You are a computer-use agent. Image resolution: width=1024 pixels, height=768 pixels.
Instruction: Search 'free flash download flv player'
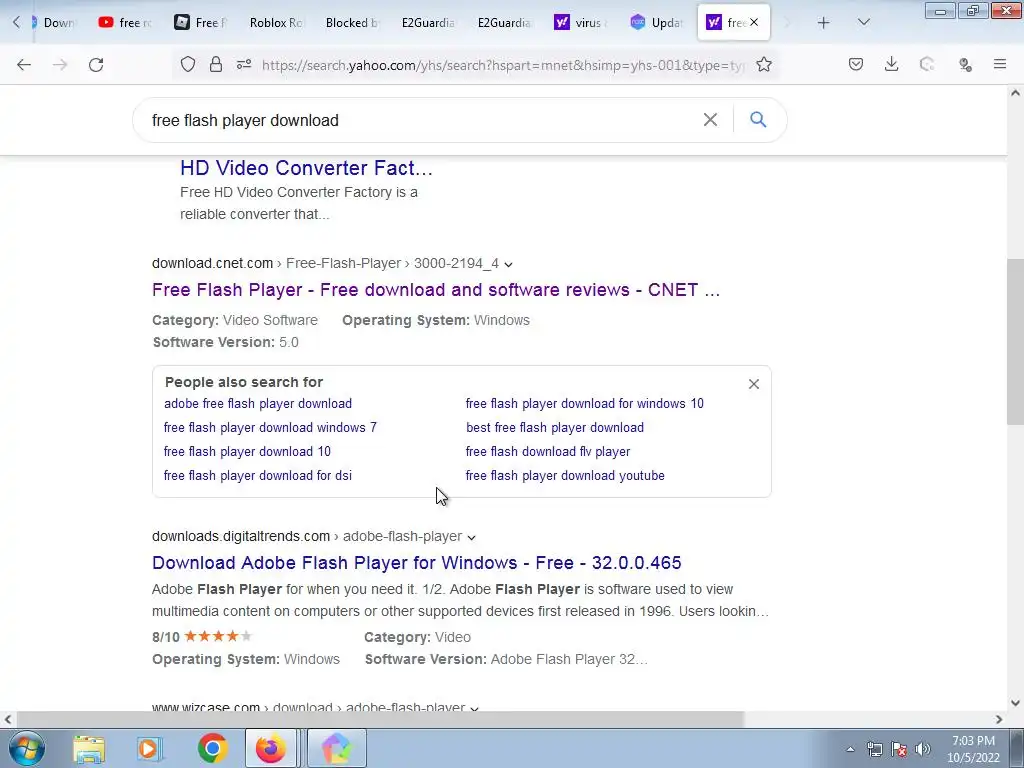pyautogui.click(x=548, y=451)
